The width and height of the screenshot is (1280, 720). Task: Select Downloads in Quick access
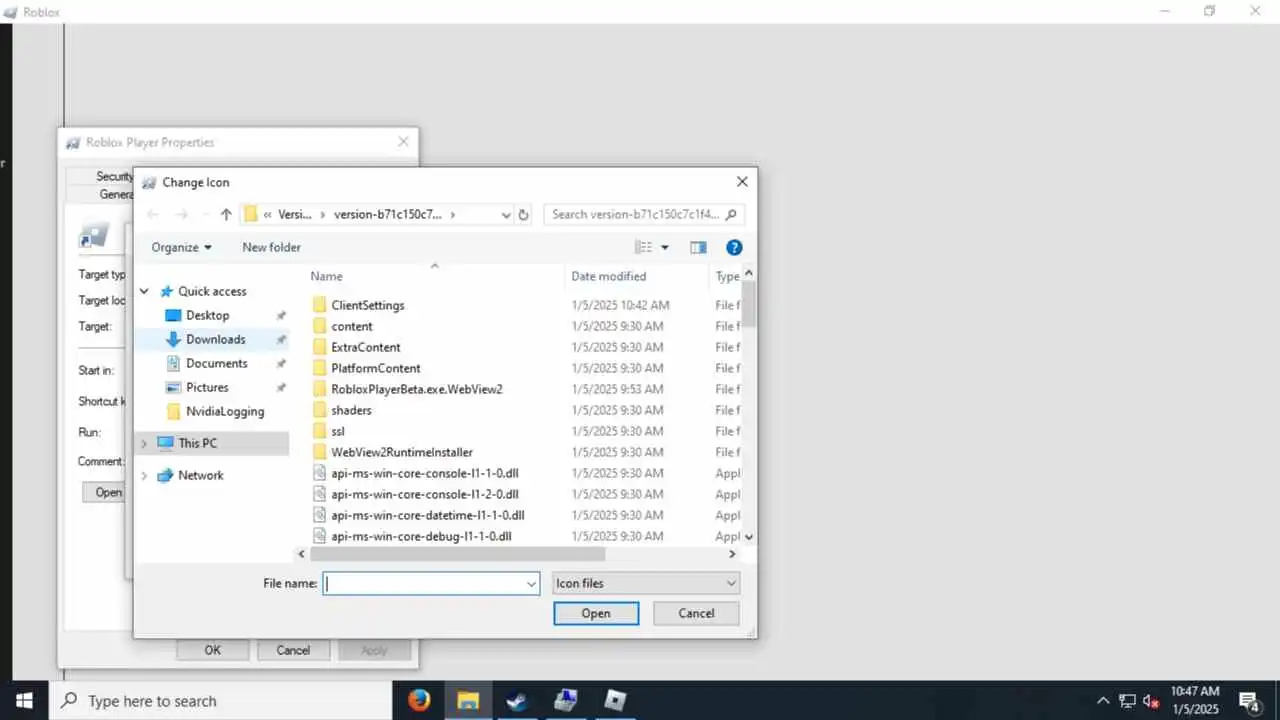[215, 339]
